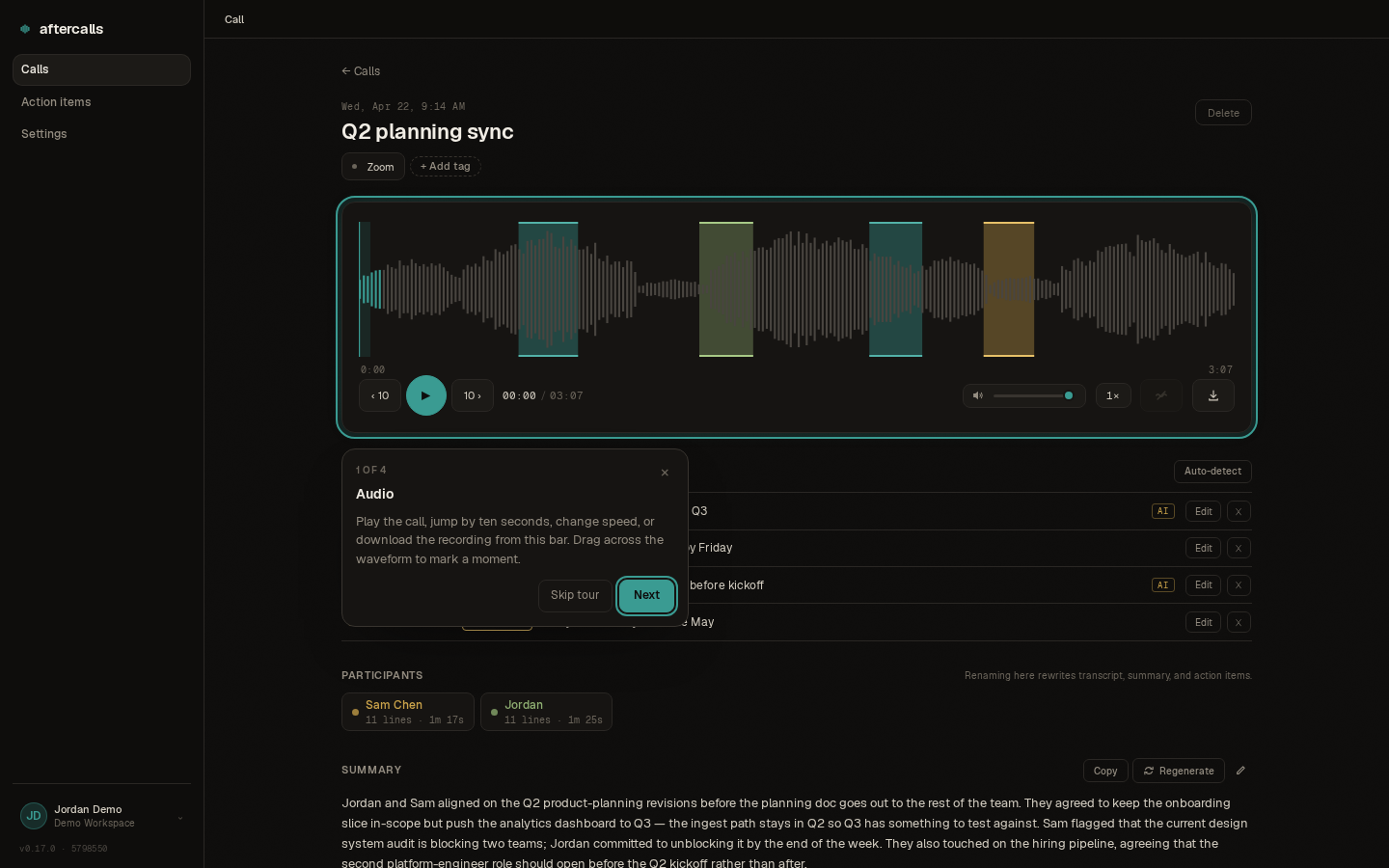Click the green waveform marker
Viewport: 1389px width, 868px height.
click(x=726, y=289)
